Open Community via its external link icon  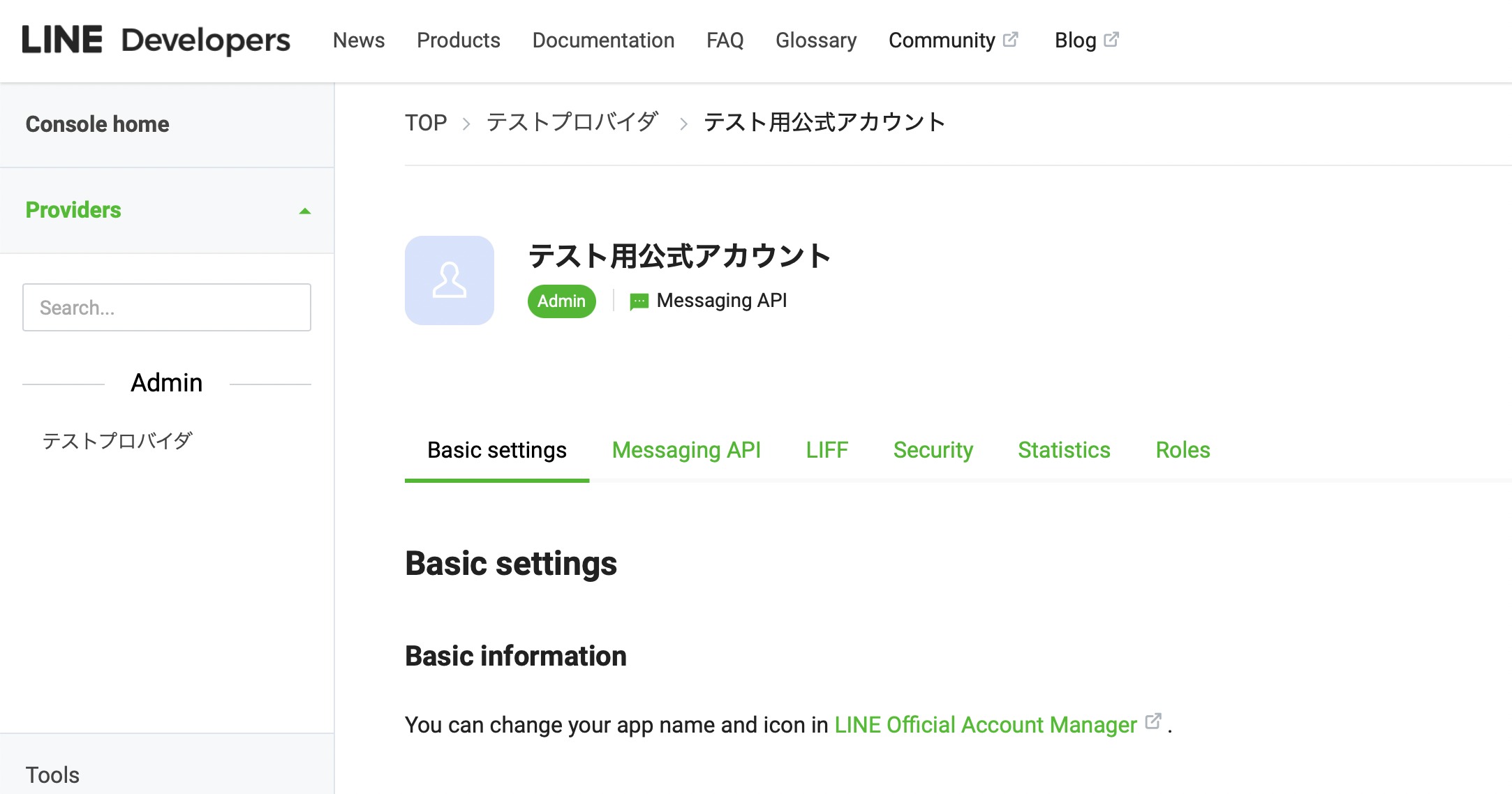click(x=1011, y=38)
